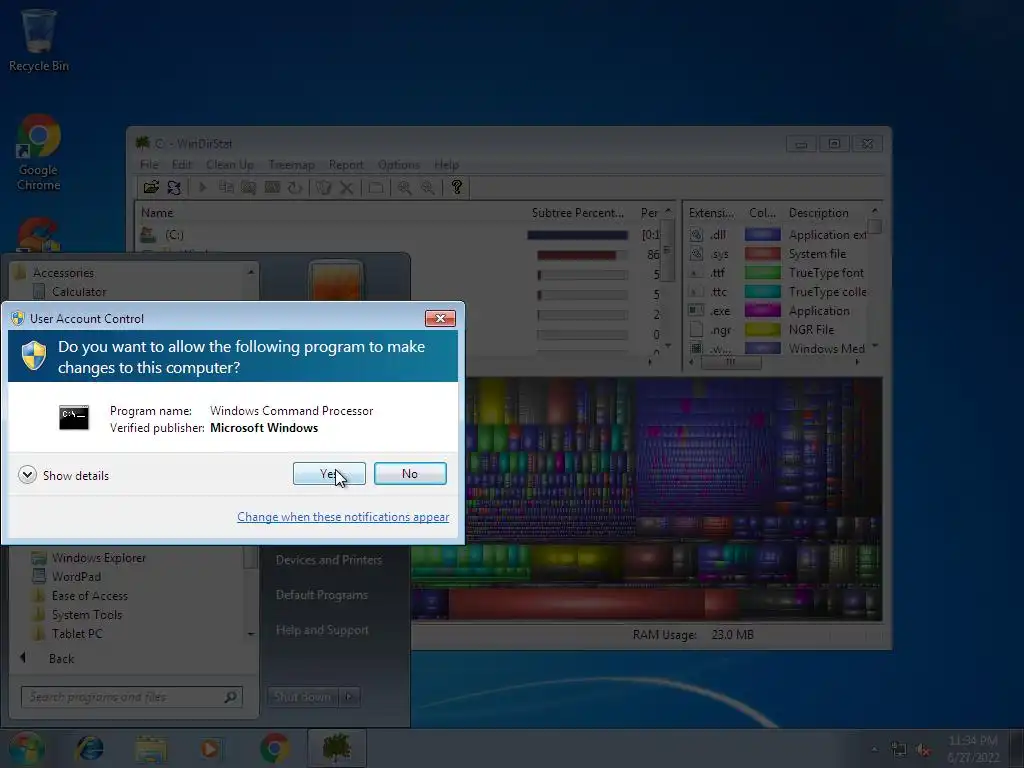Sort by Extension column header
The image size is (1024, 768).
tap(711, 213)
